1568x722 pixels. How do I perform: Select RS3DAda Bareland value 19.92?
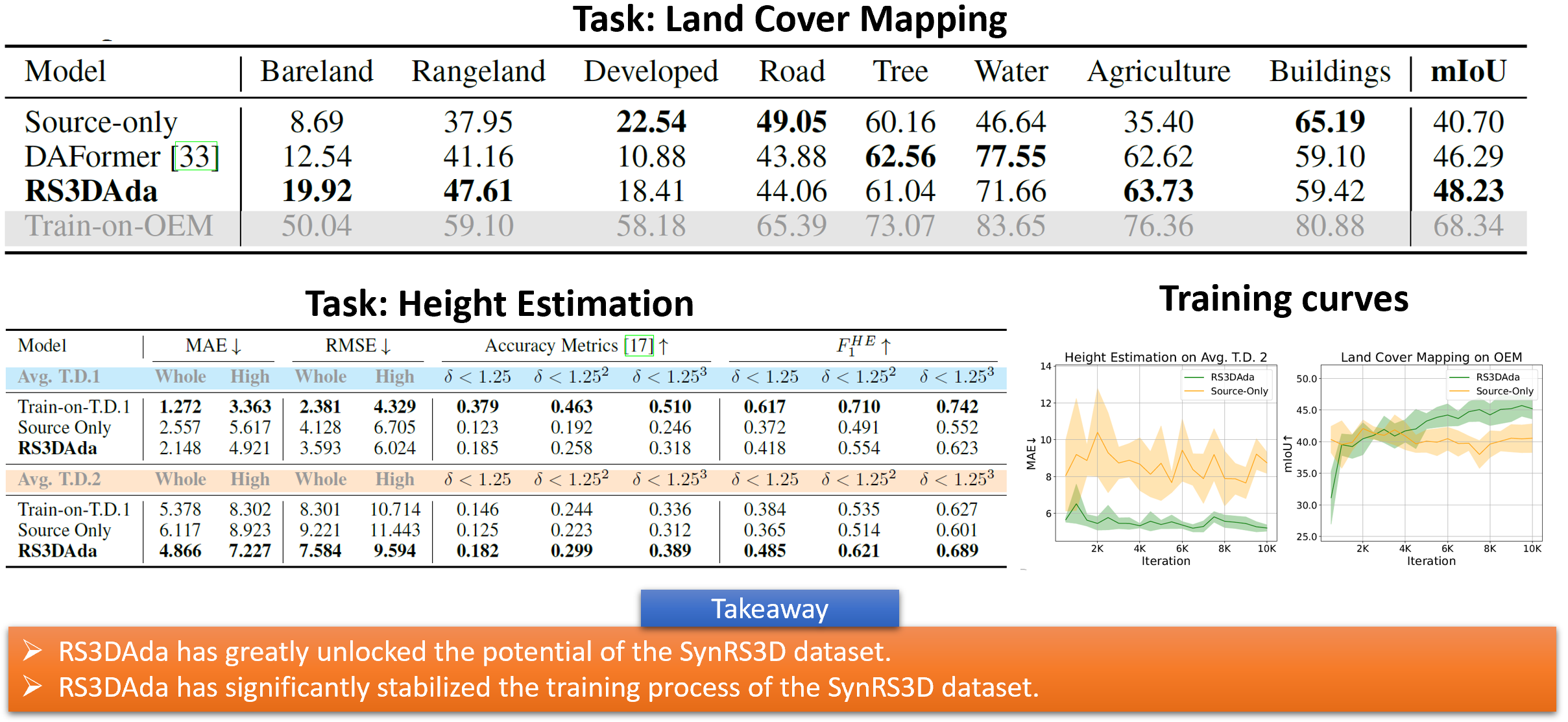pyautogui.click(x=317, y=191)
